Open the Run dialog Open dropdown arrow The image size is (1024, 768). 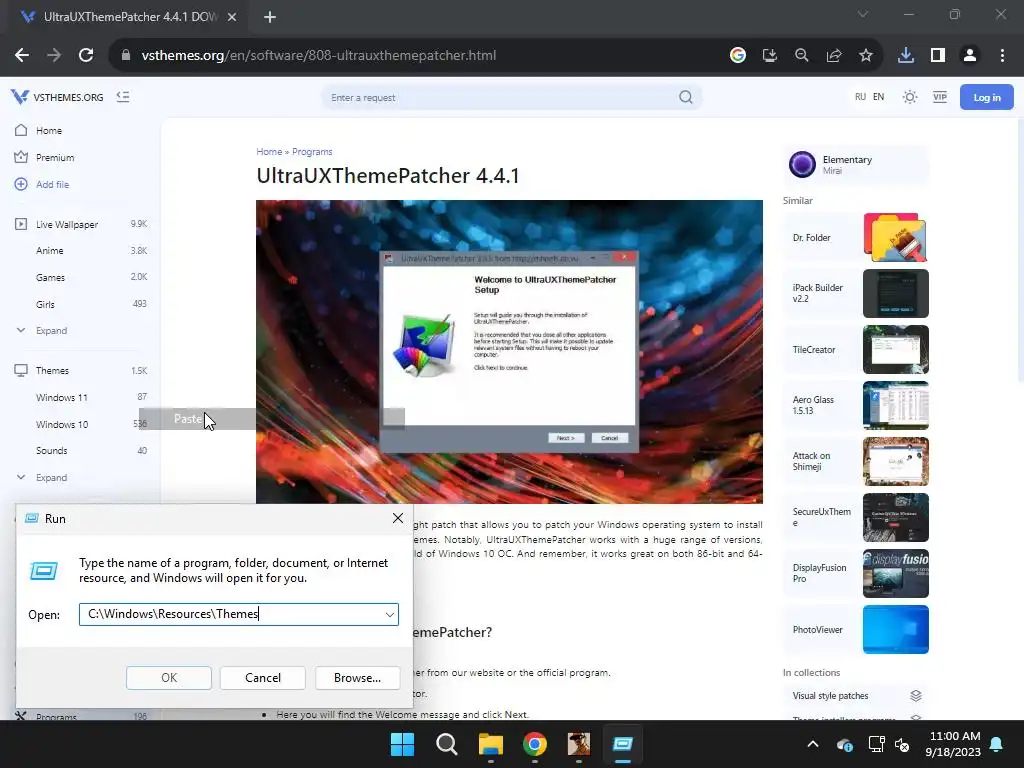[389, 615]
